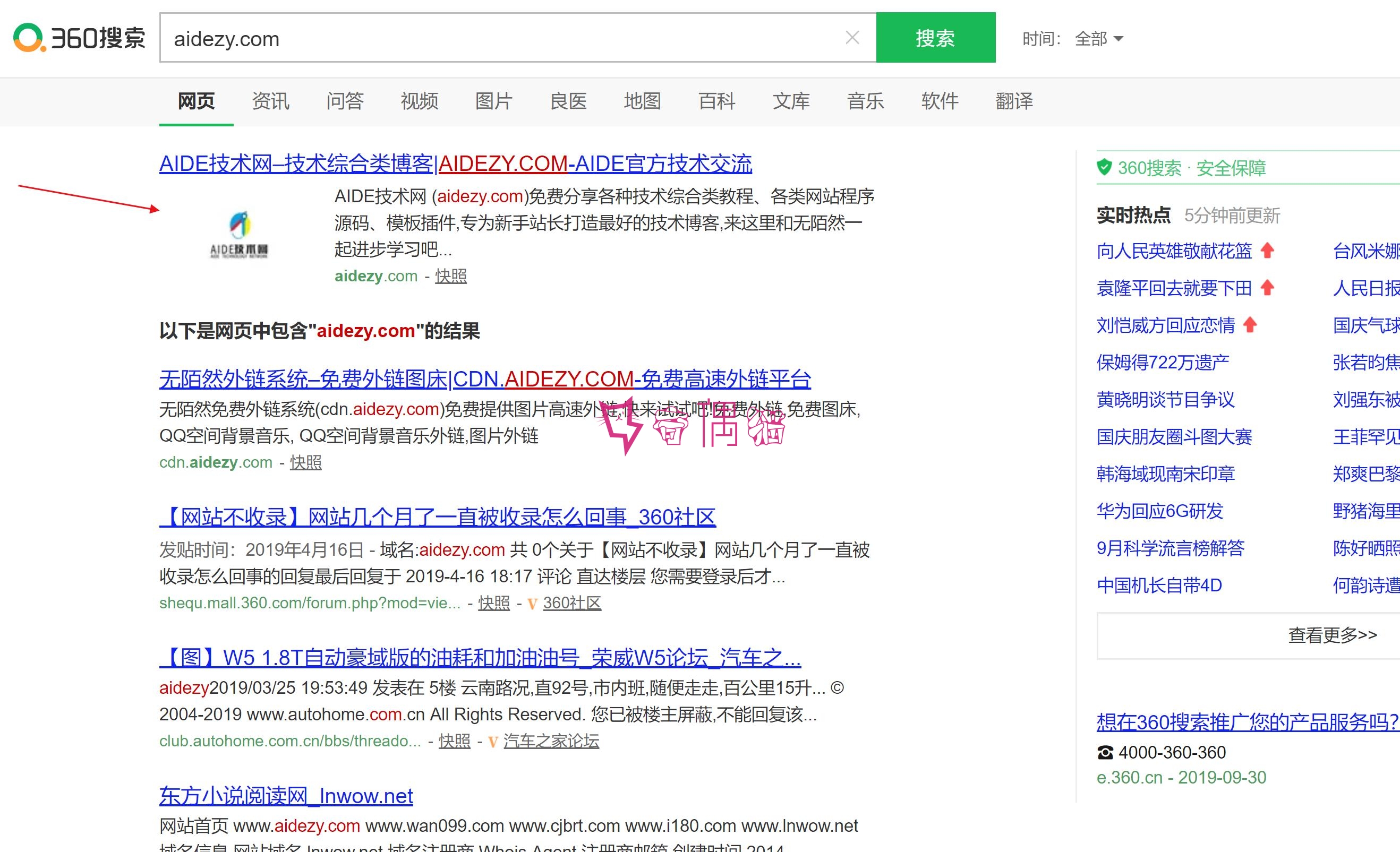This screenshot has height=852, width=1400.
Task: Click the red up arrow beside 袁隆平回去就要下田
Action: point(1267,287)
